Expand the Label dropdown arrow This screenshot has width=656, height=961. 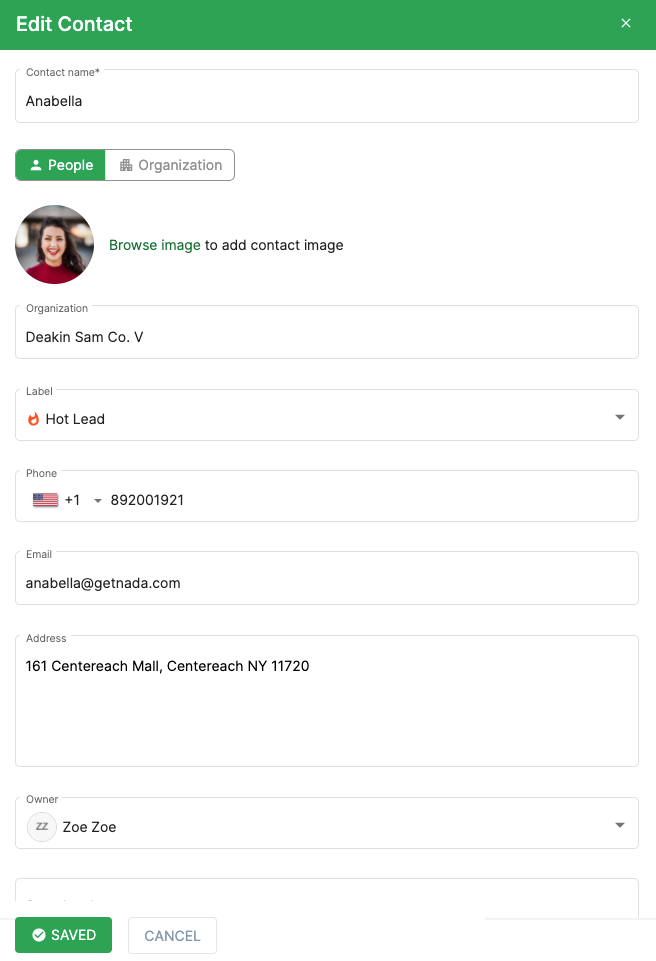[620, 417]
